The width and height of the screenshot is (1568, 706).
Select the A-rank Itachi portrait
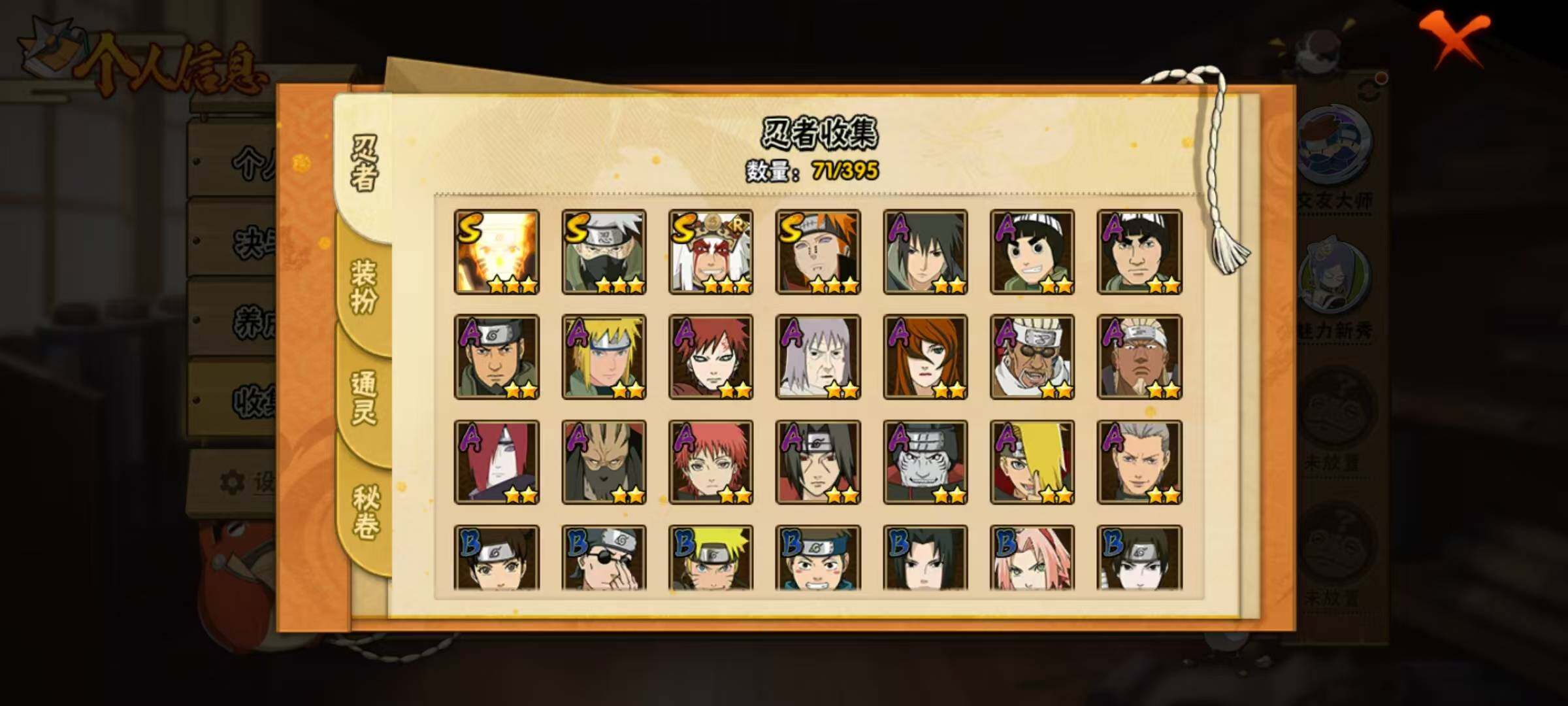pyautogui.click(x=818, y=462)
